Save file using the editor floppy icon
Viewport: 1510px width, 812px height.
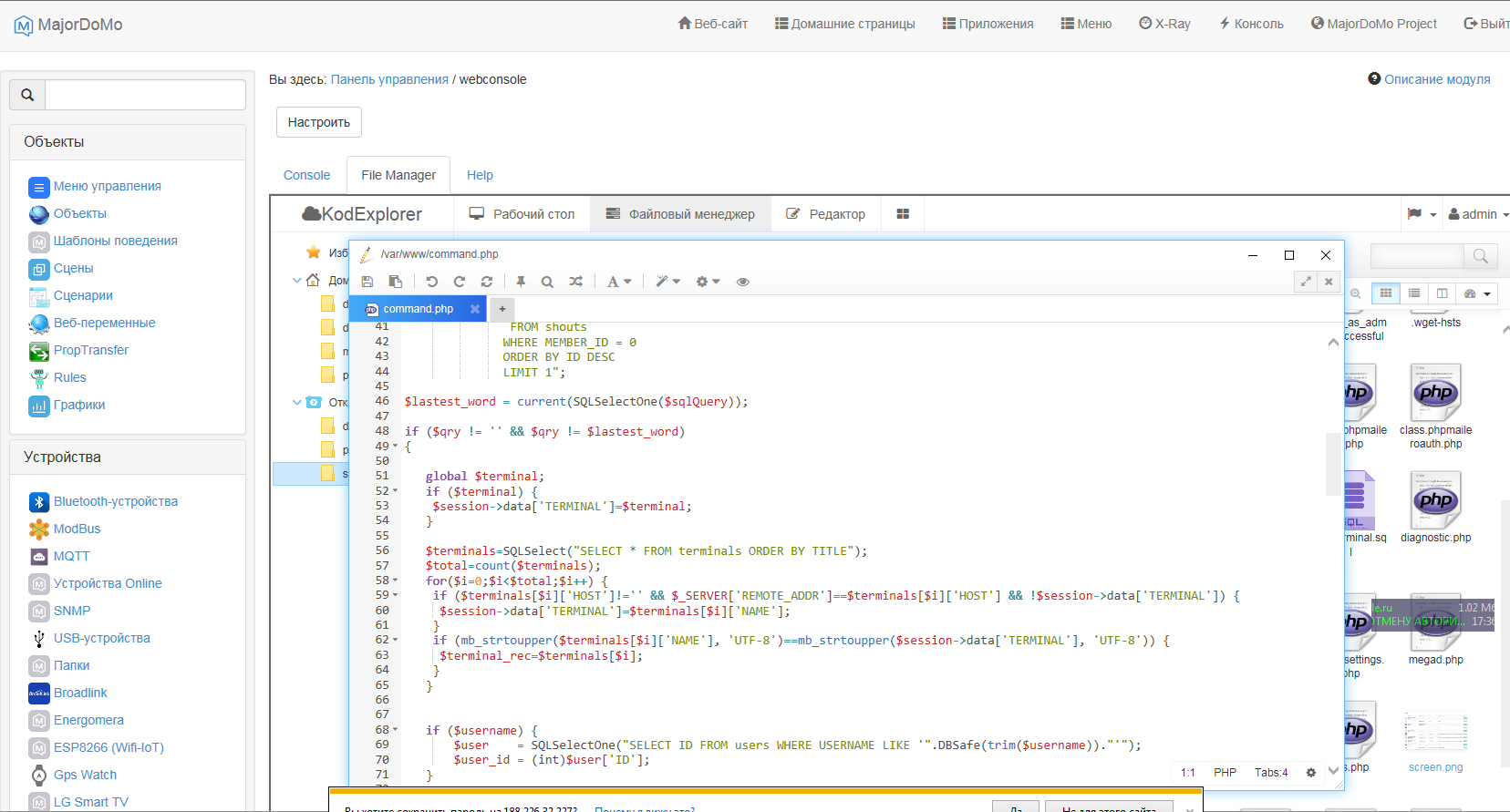tap(367, 282)
